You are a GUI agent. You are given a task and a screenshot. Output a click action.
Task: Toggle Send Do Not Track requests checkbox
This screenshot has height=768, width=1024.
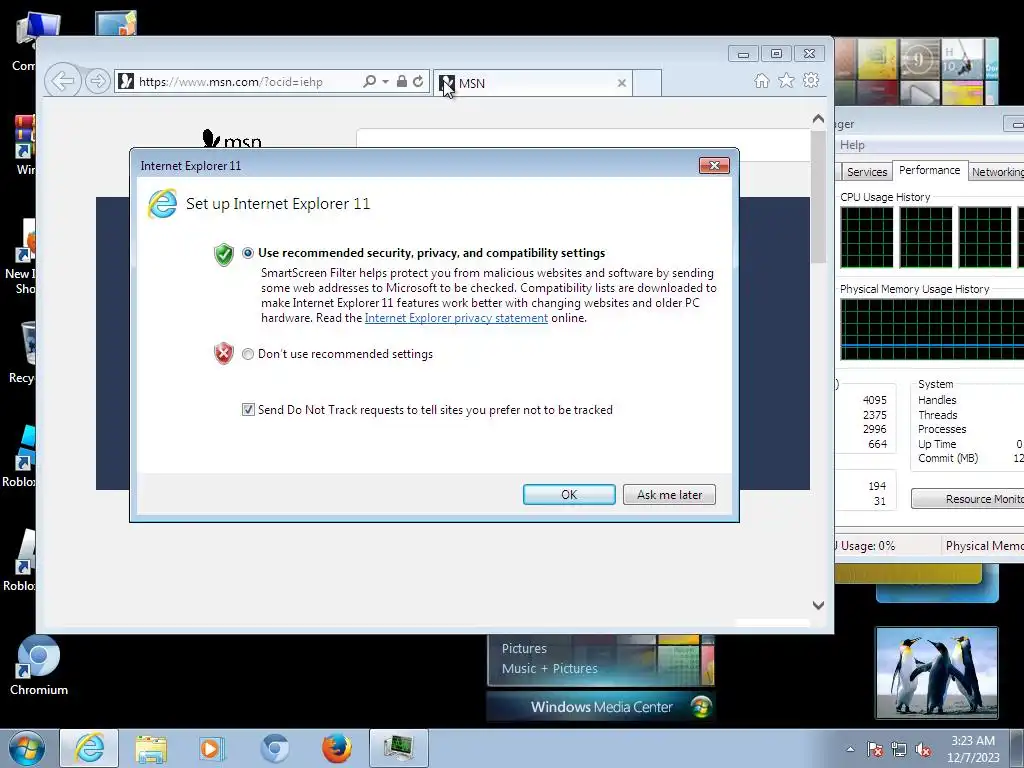[x=248, y=409]
